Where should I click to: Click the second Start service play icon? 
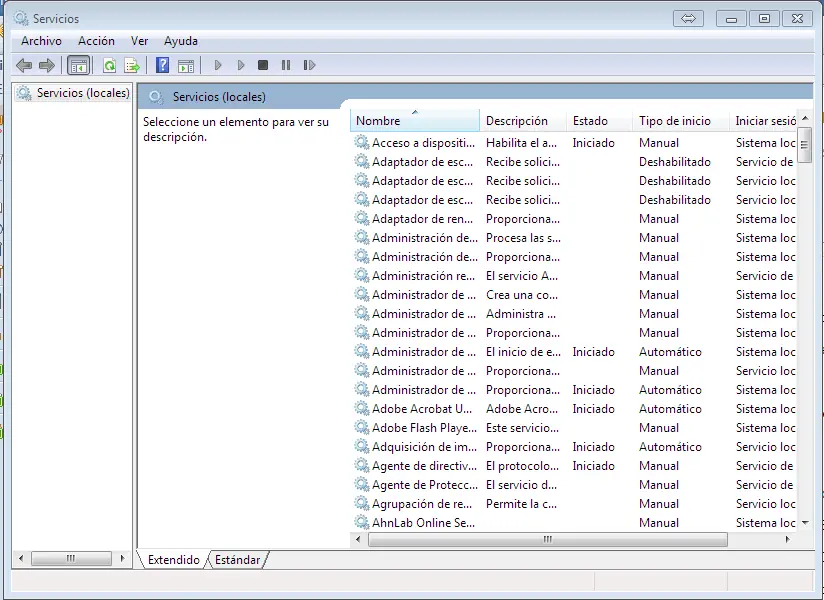coord(241,65)
